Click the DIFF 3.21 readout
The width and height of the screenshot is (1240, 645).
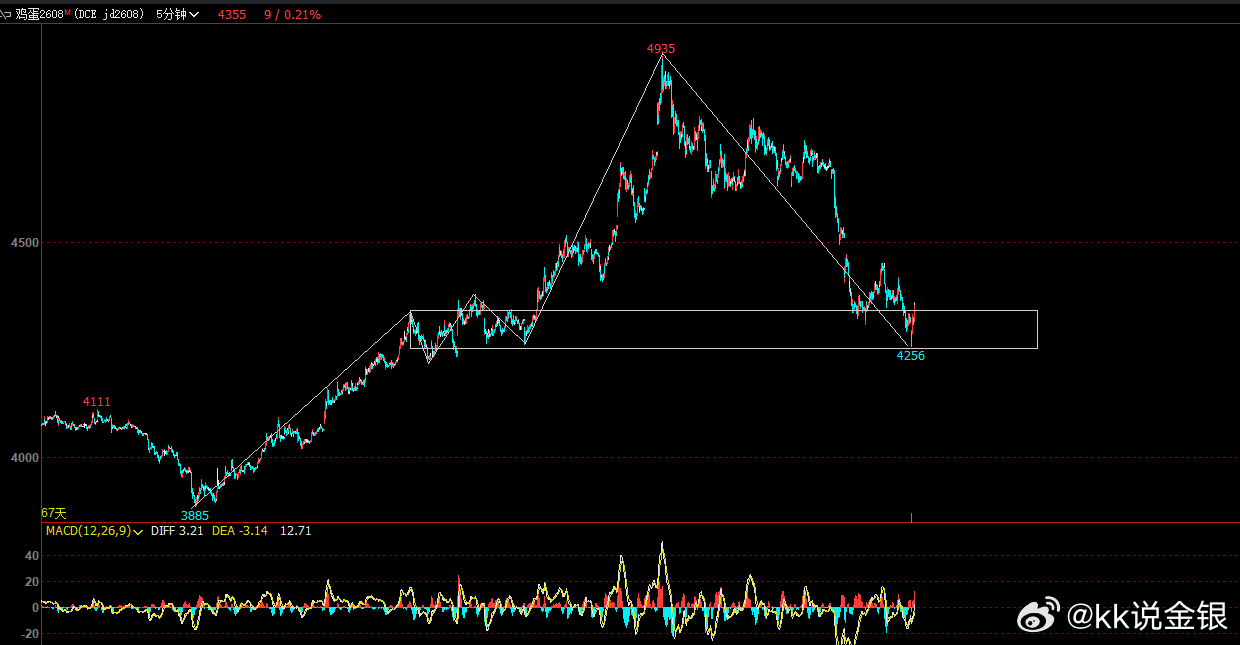coord(177,531)
